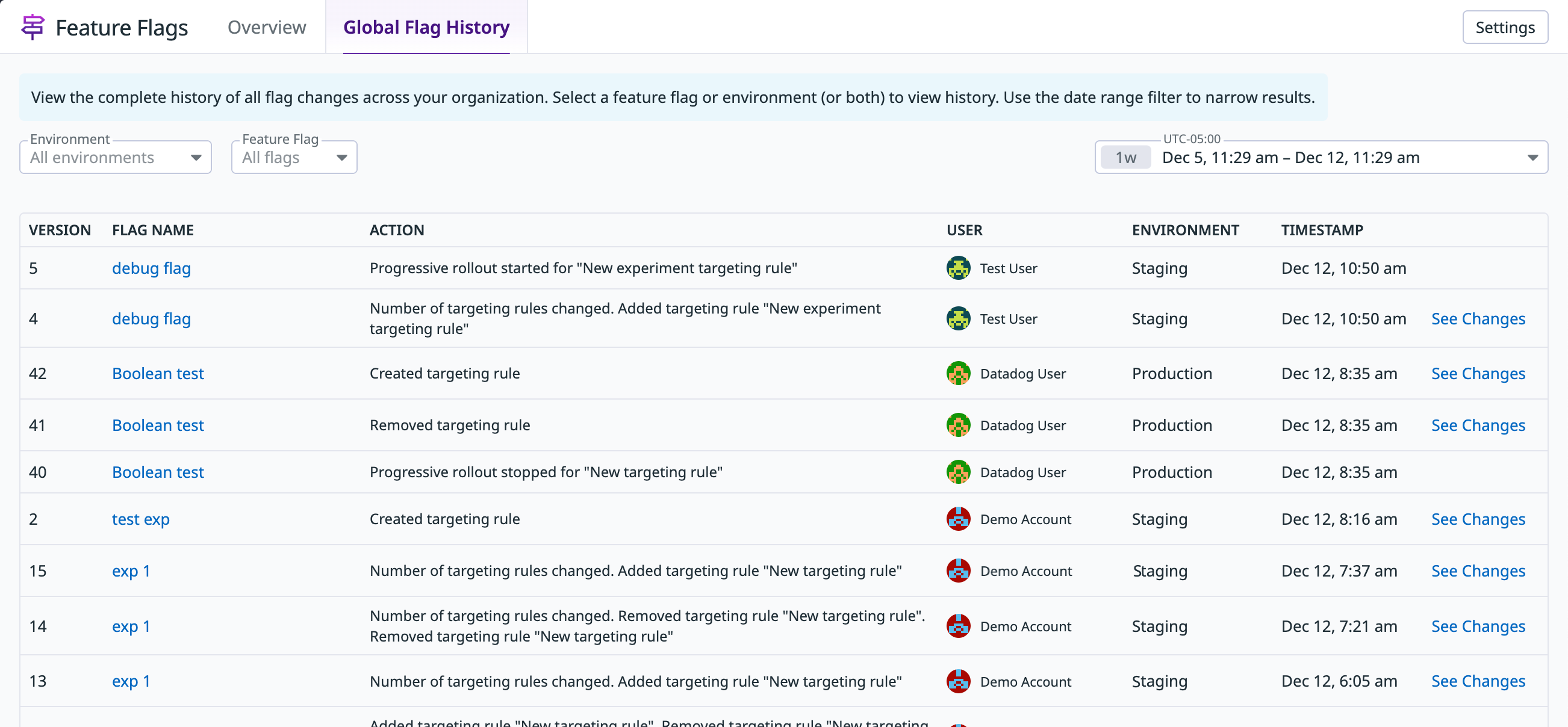Click Demo Account avatar in version 15 row
The image size is (1568, 727).
pos(958,571)
